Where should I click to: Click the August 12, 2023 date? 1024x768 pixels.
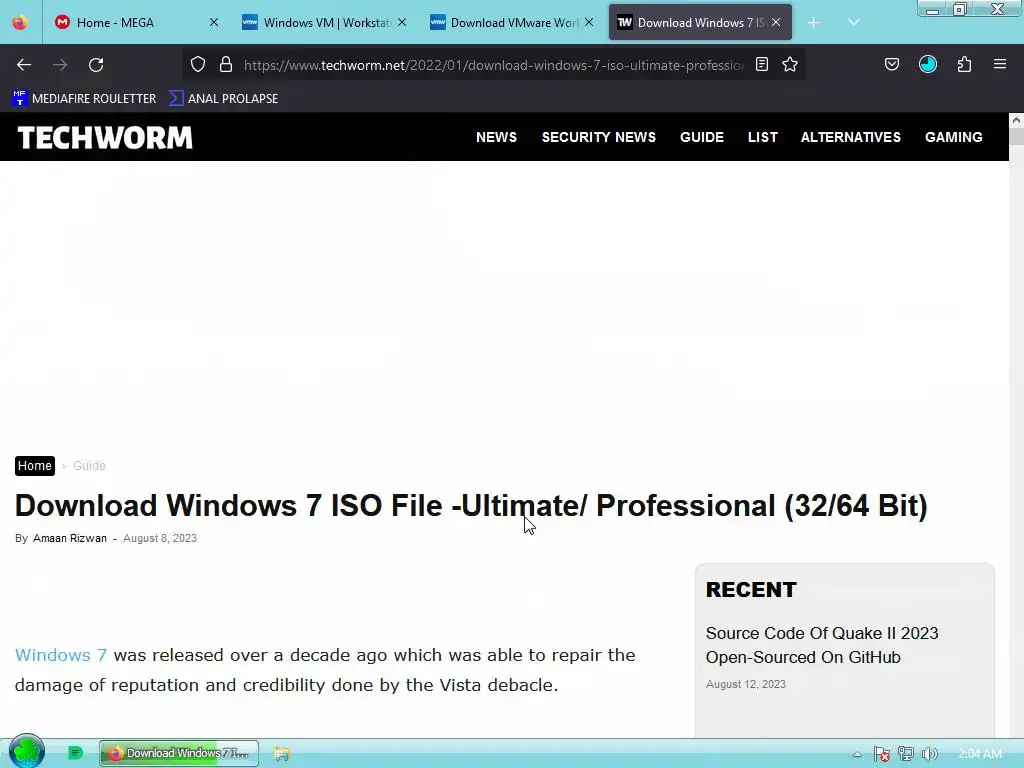746,684
